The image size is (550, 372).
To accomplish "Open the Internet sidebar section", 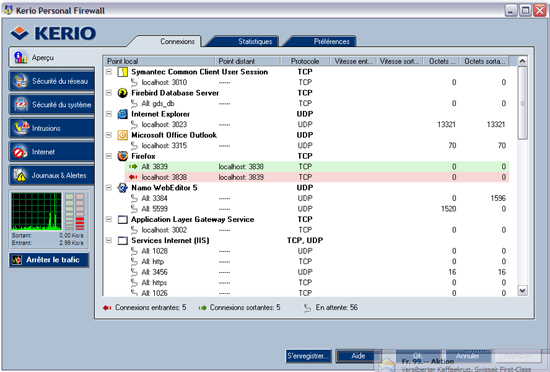I will click(52, 152).
